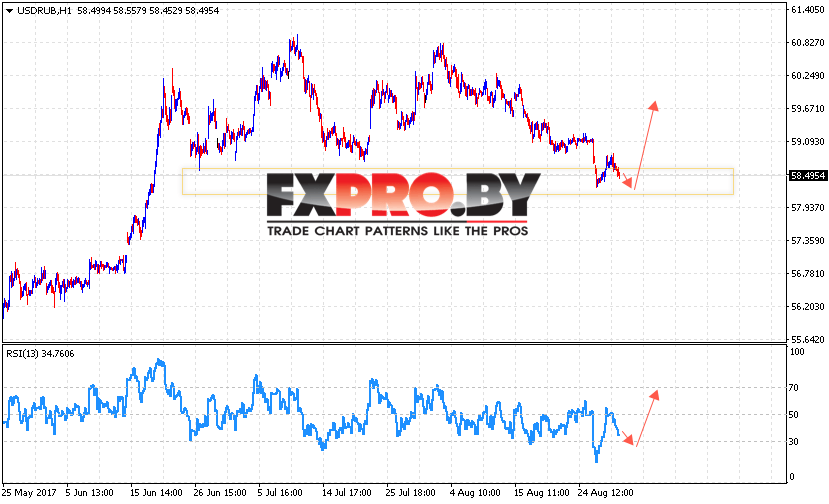
Task: Click the RSI scale value 50
Action: pos(794,415)
